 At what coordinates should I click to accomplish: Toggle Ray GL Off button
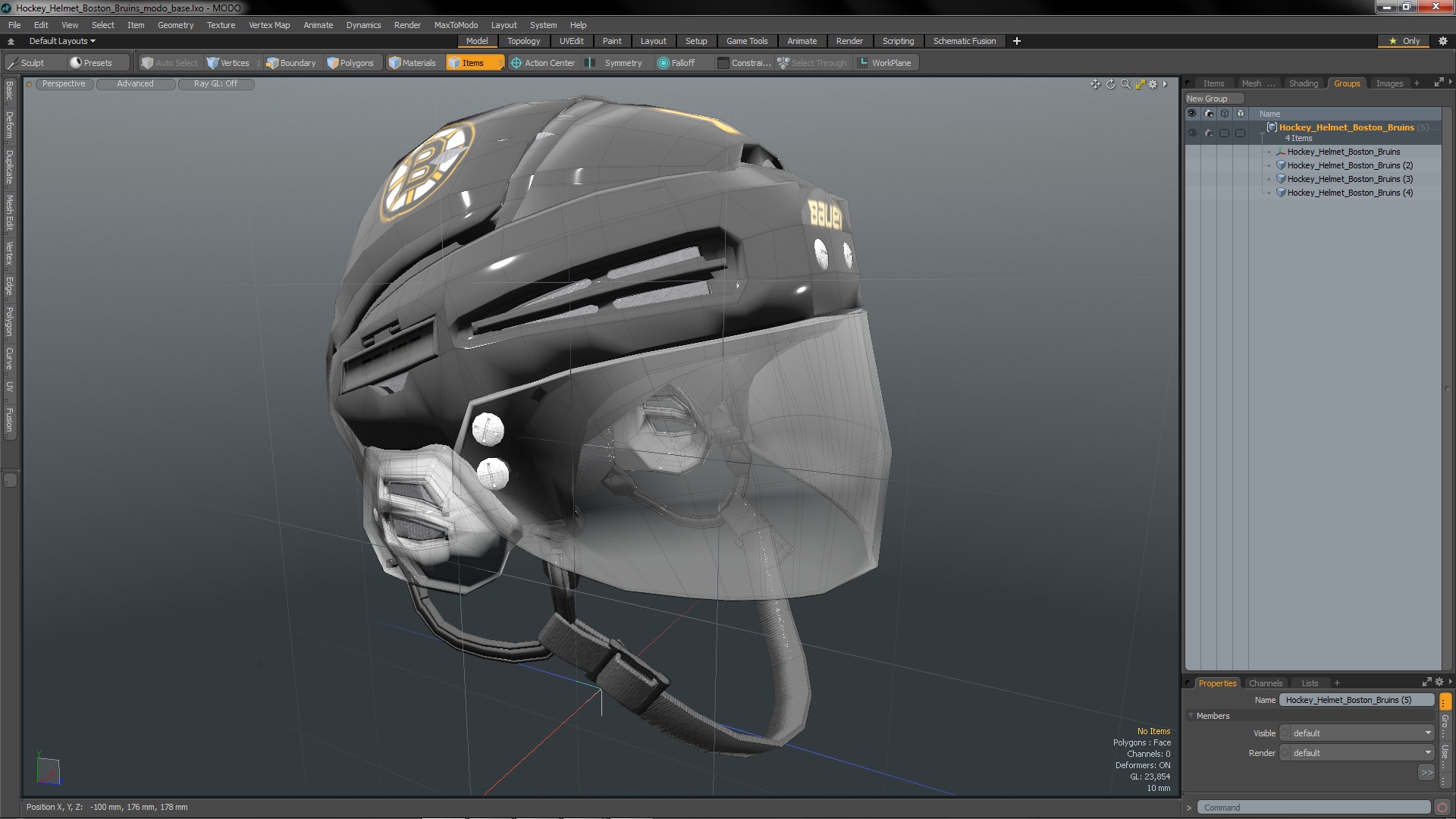(x=215, y=84)
